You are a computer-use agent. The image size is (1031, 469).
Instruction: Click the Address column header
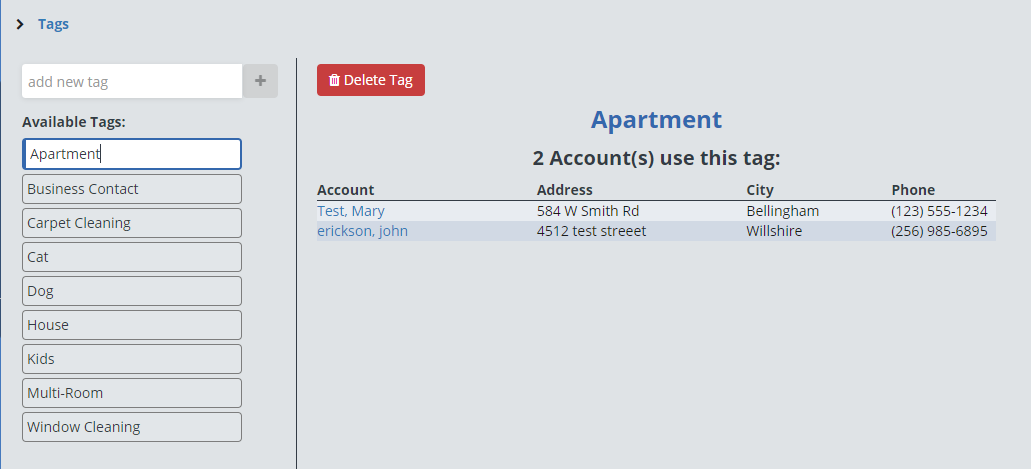[x=564, y=190]
